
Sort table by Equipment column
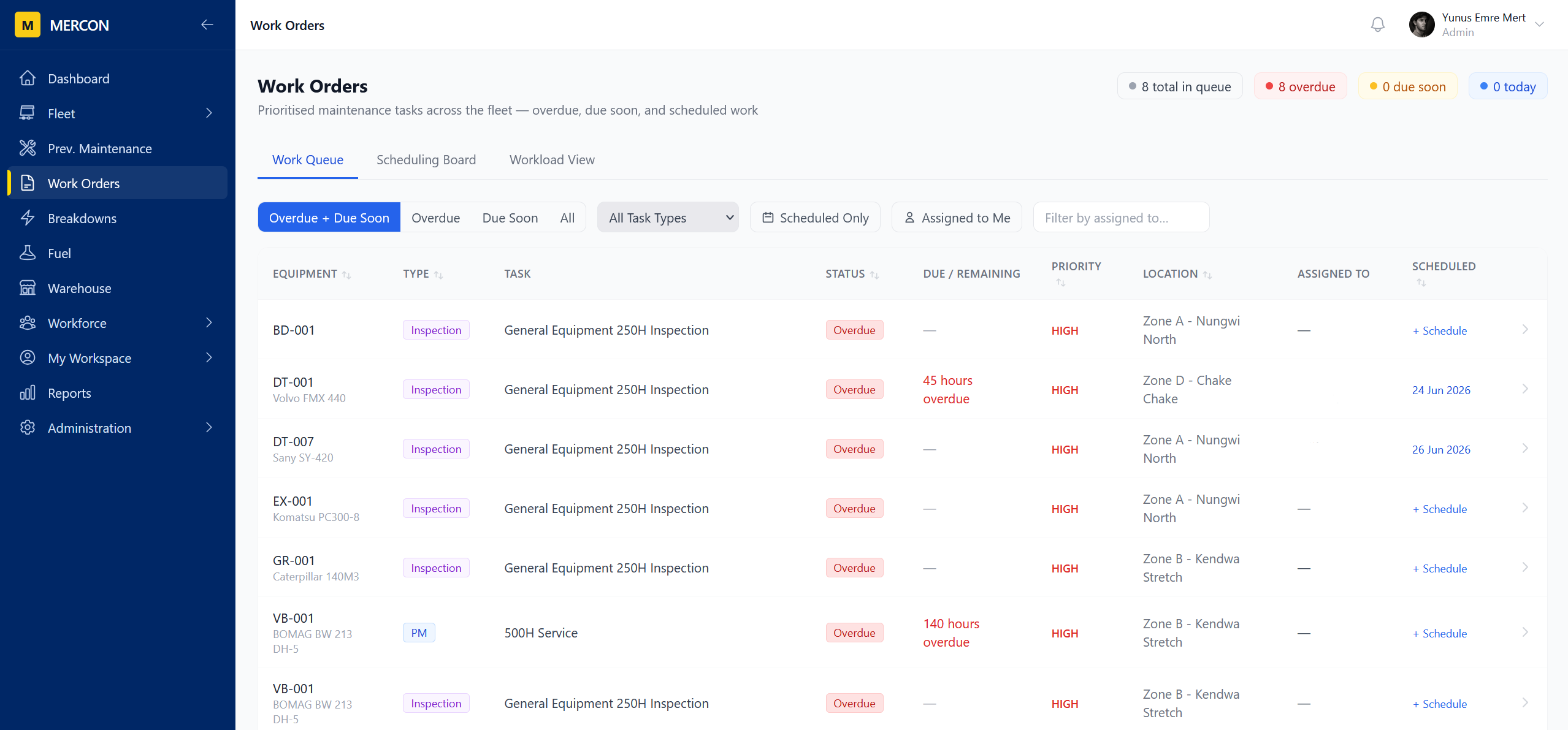click(x=346, y=275)
